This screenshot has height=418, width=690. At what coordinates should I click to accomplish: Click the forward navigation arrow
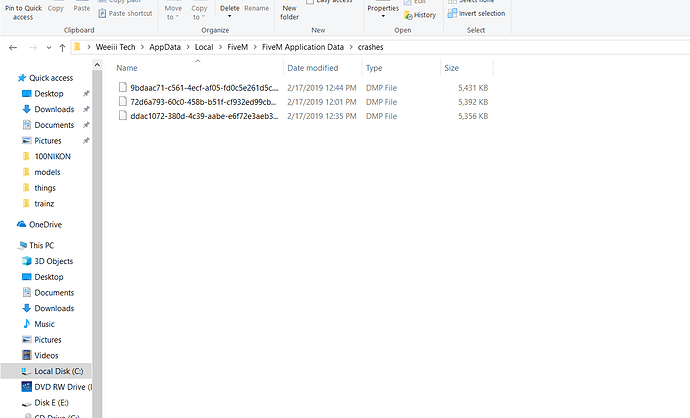click(x=33, y=48)
